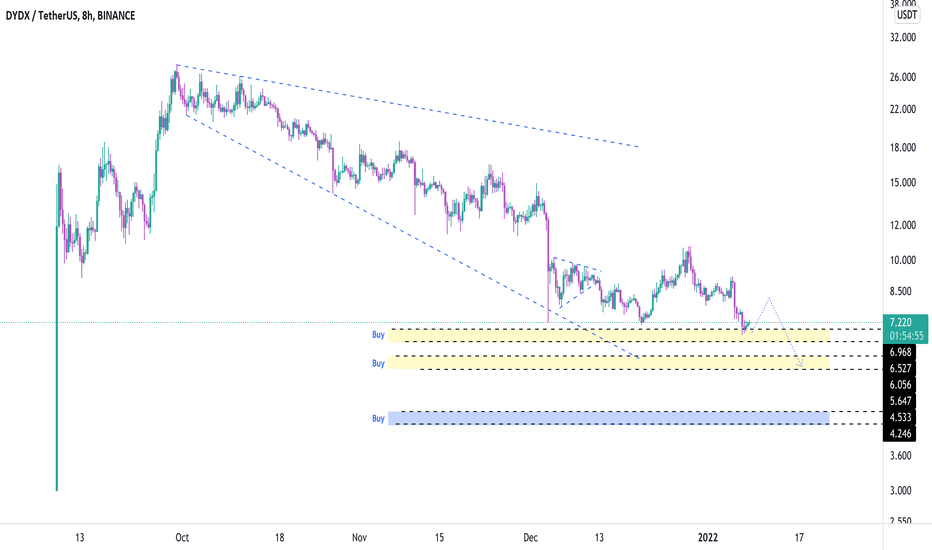Click the 2022 label on time axis
This screenshot has height=550, width=932.
pyautogui.click(x=707, y=538)
